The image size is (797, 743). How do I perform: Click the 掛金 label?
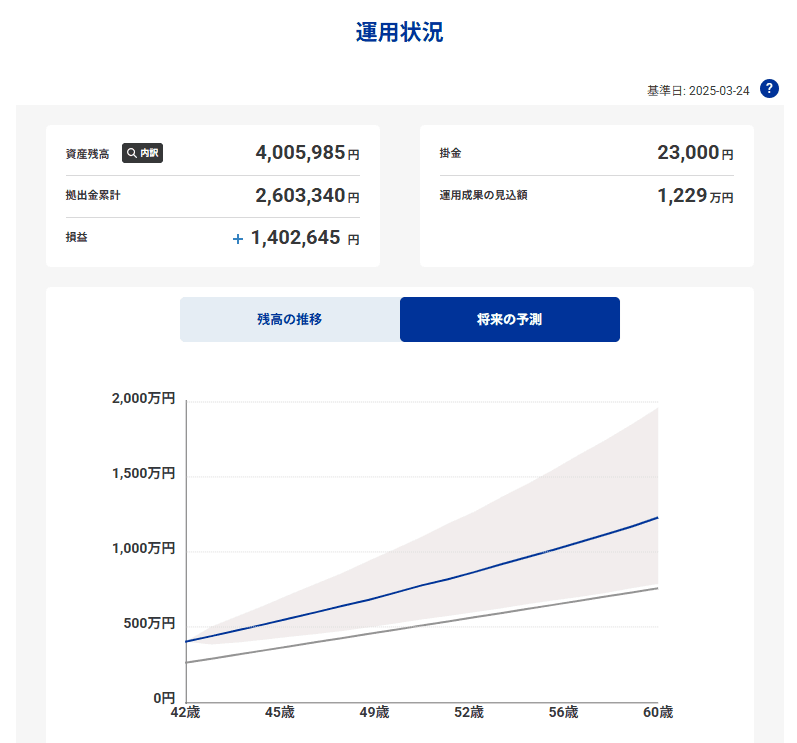click(450, 153)
